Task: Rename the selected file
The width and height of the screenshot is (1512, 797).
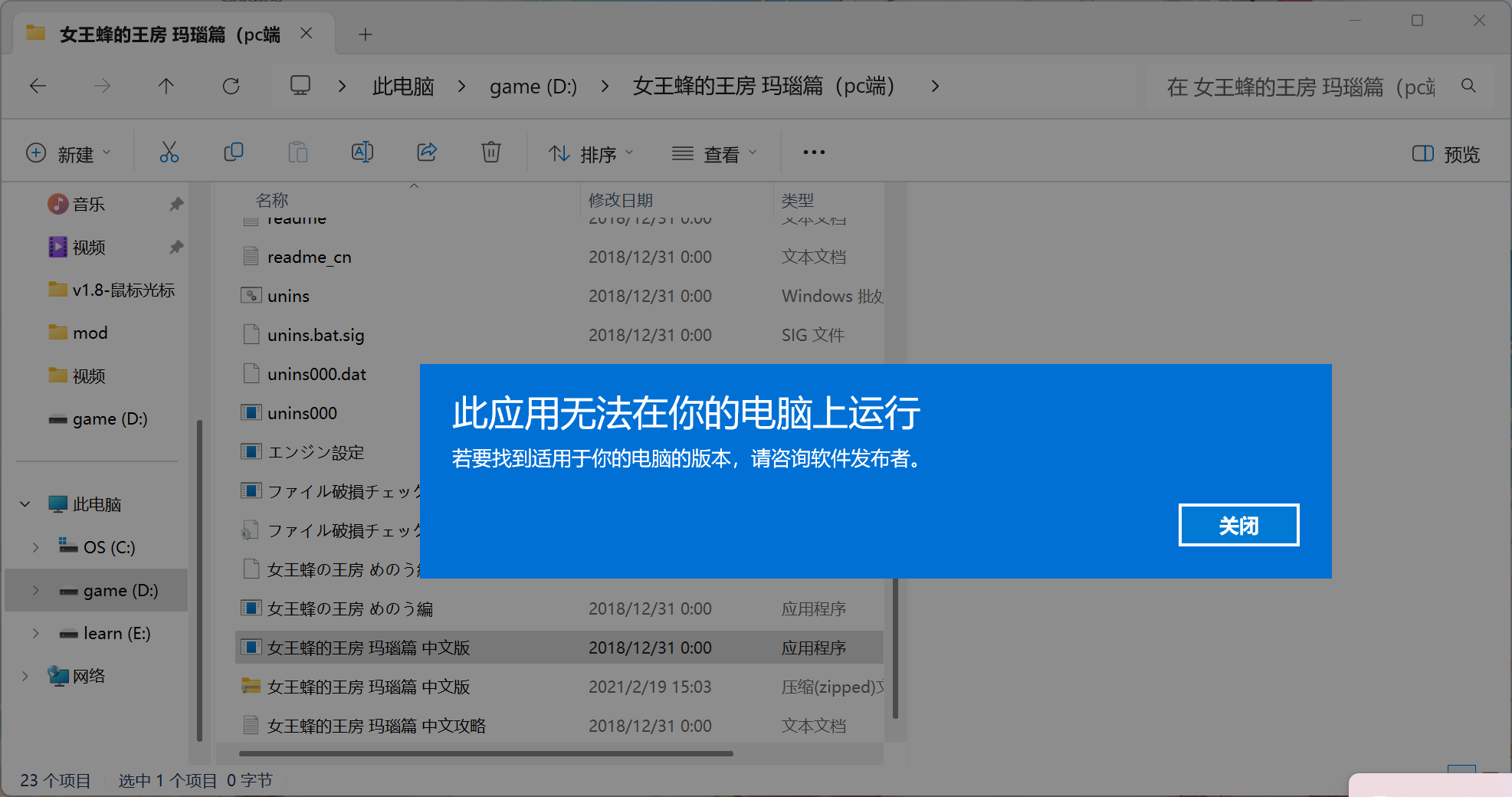Action: (x=362, y=153)
